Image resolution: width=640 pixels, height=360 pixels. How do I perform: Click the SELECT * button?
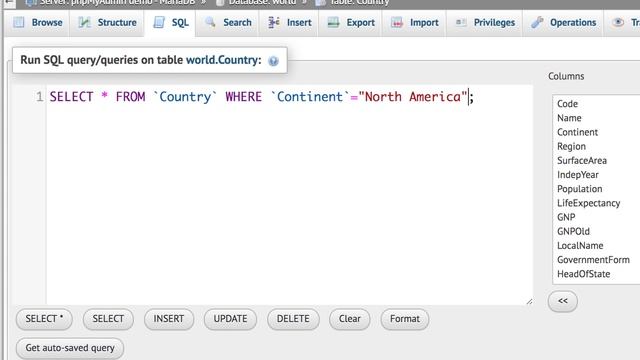[44, 319]
